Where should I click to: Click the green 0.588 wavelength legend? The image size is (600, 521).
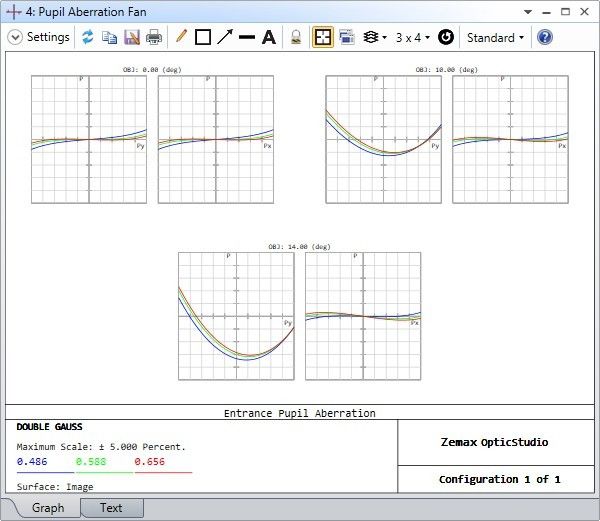(91, 461)
